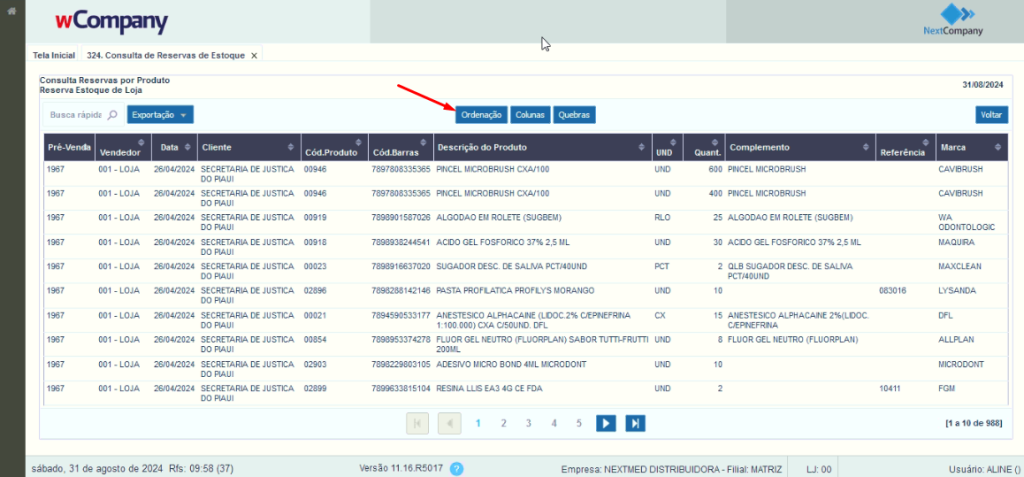Open the version help question icon
Image resolution: width=1024 pixels, height=477 pixels.
(457, 469)
